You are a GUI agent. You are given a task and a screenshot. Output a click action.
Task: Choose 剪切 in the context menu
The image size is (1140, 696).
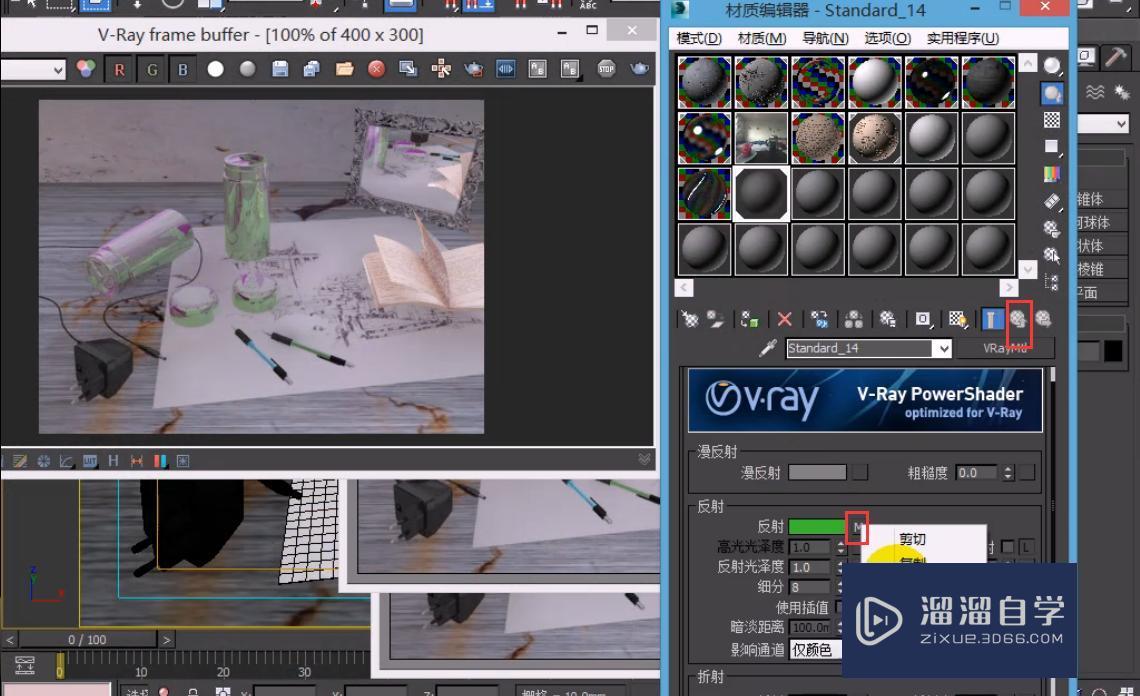912,539
